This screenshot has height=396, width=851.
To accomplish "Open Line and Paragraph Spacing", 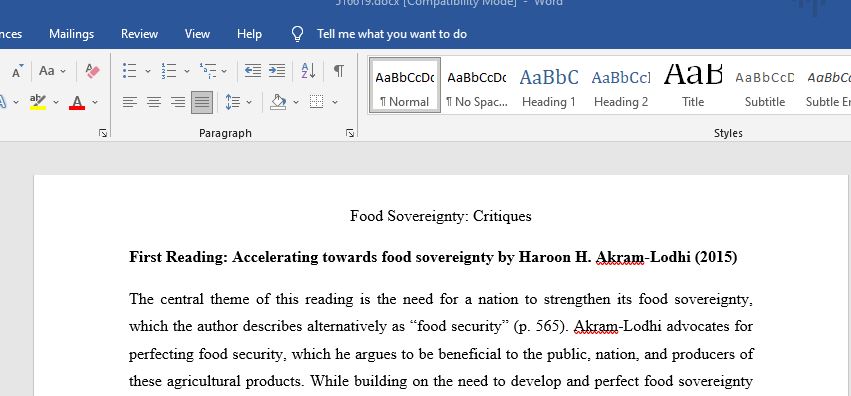I will 233,102.
